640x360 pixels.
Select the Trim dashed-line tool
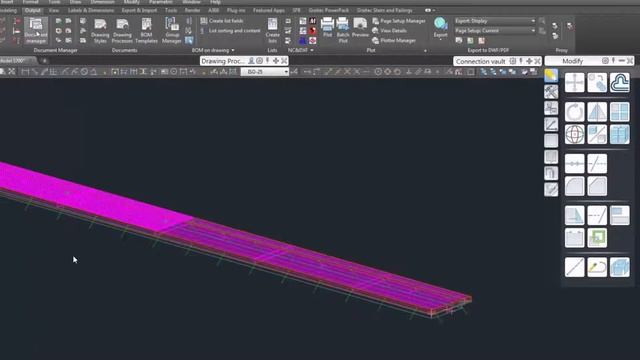[597, 164]
